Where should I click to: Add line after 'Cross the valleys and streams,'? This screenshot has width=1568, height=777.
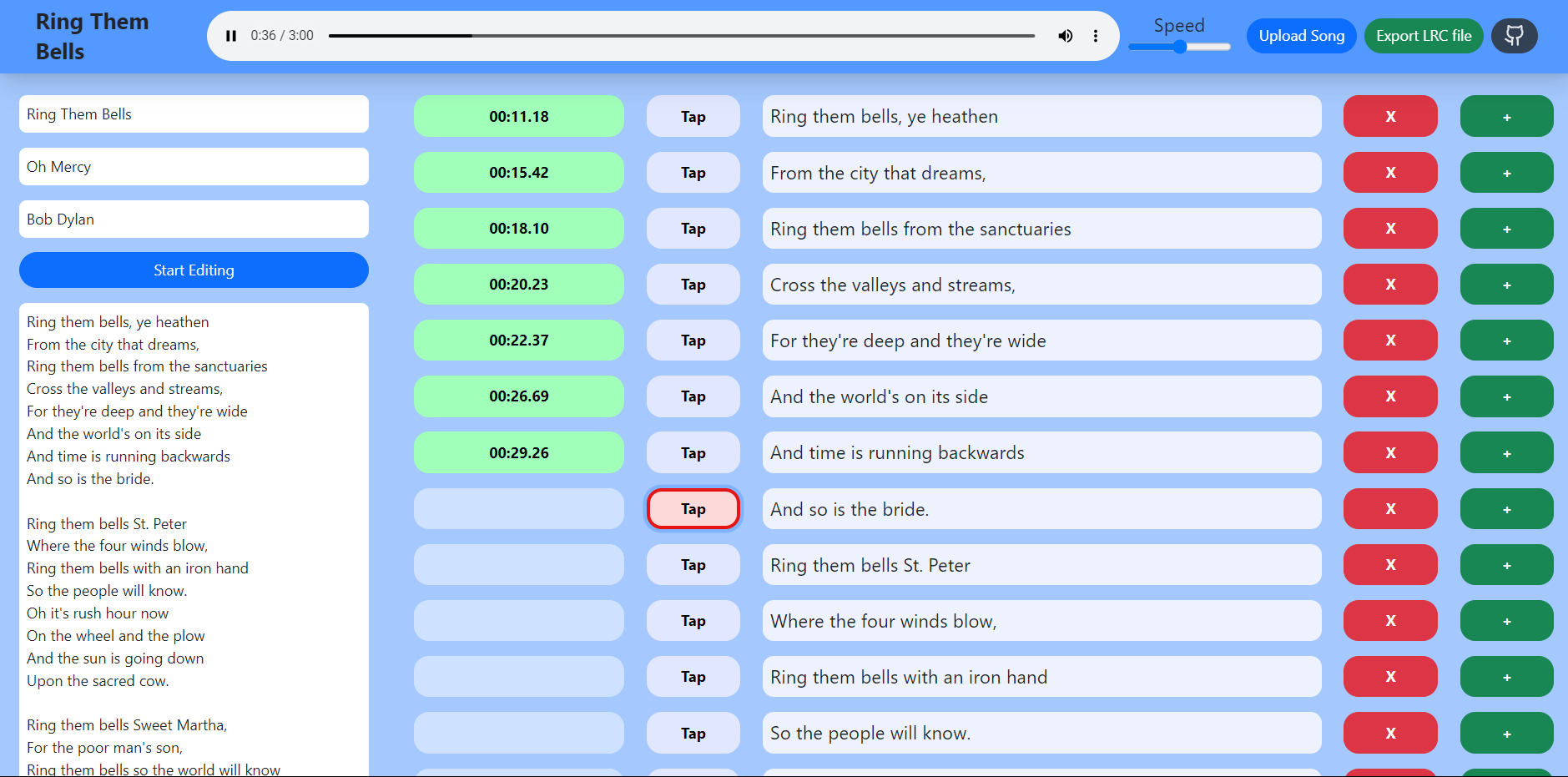[x=1507, y=284]
